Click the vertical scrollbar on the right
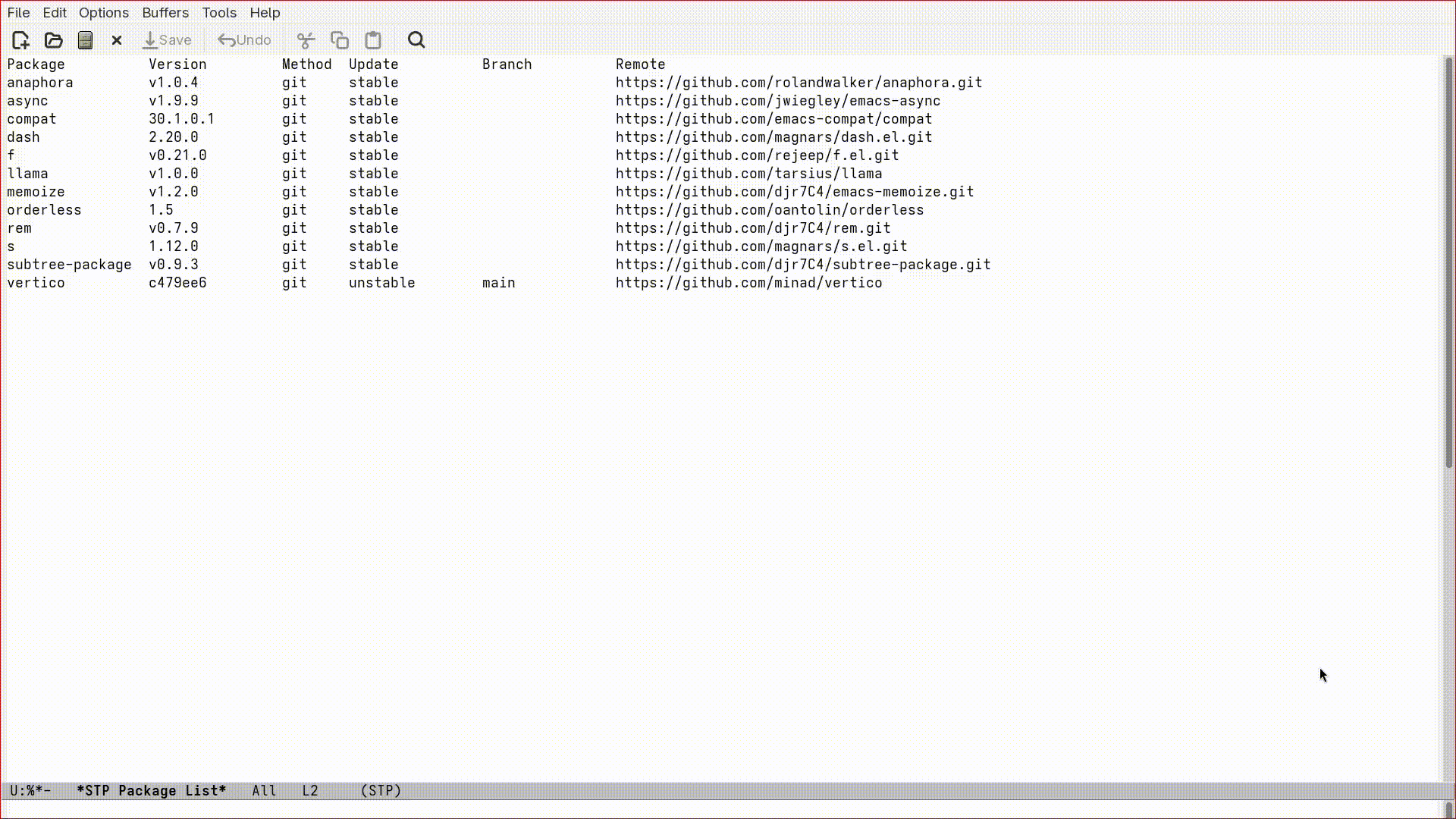 pos(1448,262)
